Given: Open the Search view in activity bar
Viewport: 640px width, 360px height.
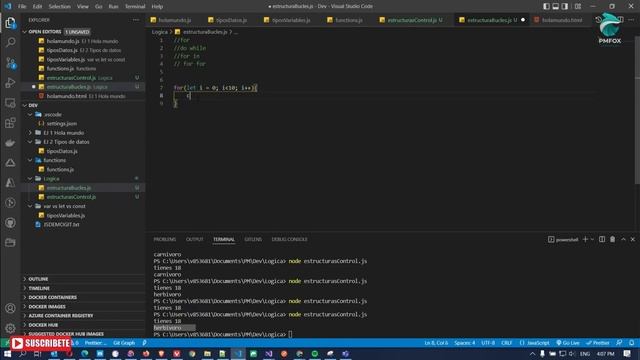Looking at the screenshot, I should (x=10, y=42).
